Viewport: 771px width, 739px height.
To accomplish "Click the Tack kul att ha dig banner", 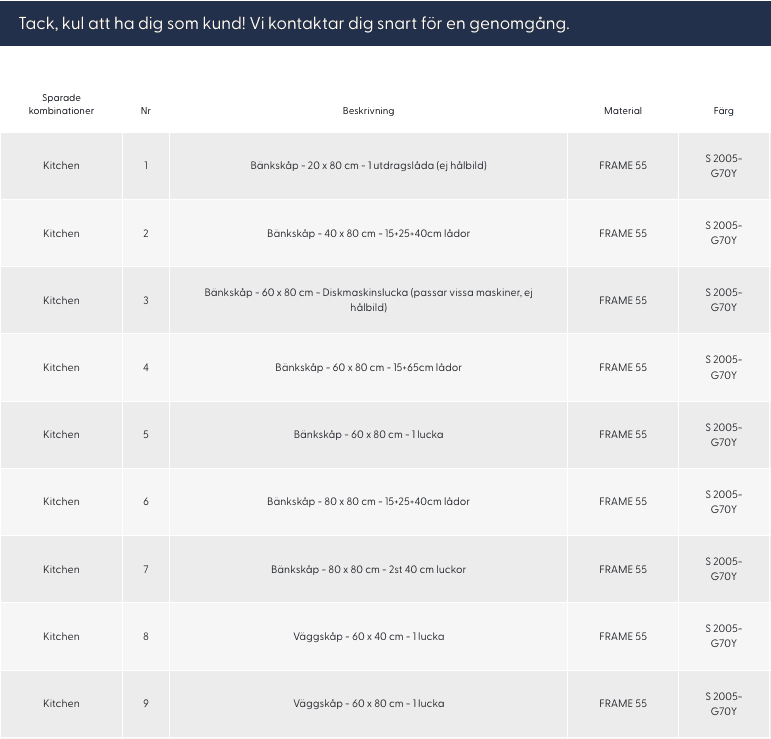I will pyautogui.click(x=386, y=23).
